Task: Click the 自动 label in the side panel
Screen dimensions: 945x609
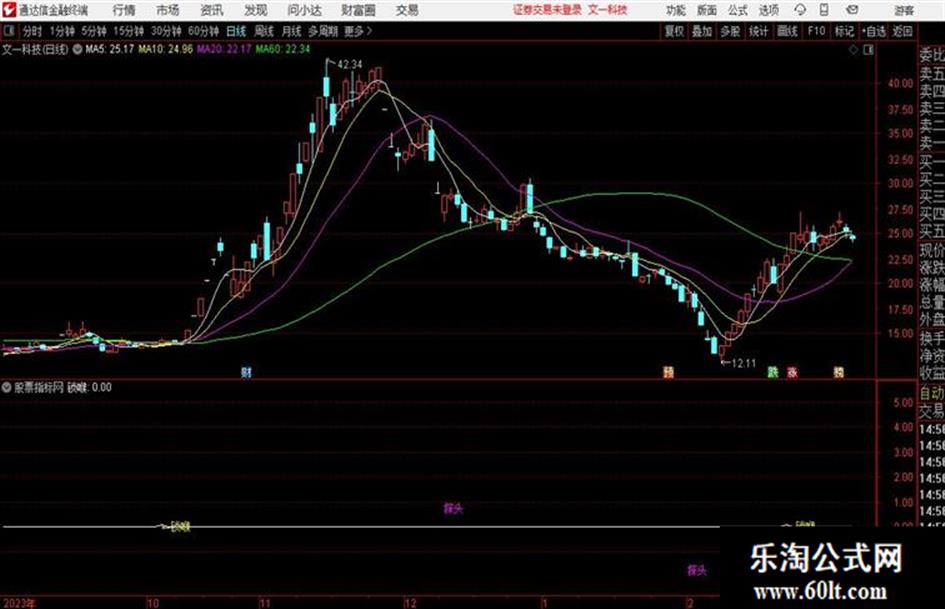Action: click(x=932, y=393)
